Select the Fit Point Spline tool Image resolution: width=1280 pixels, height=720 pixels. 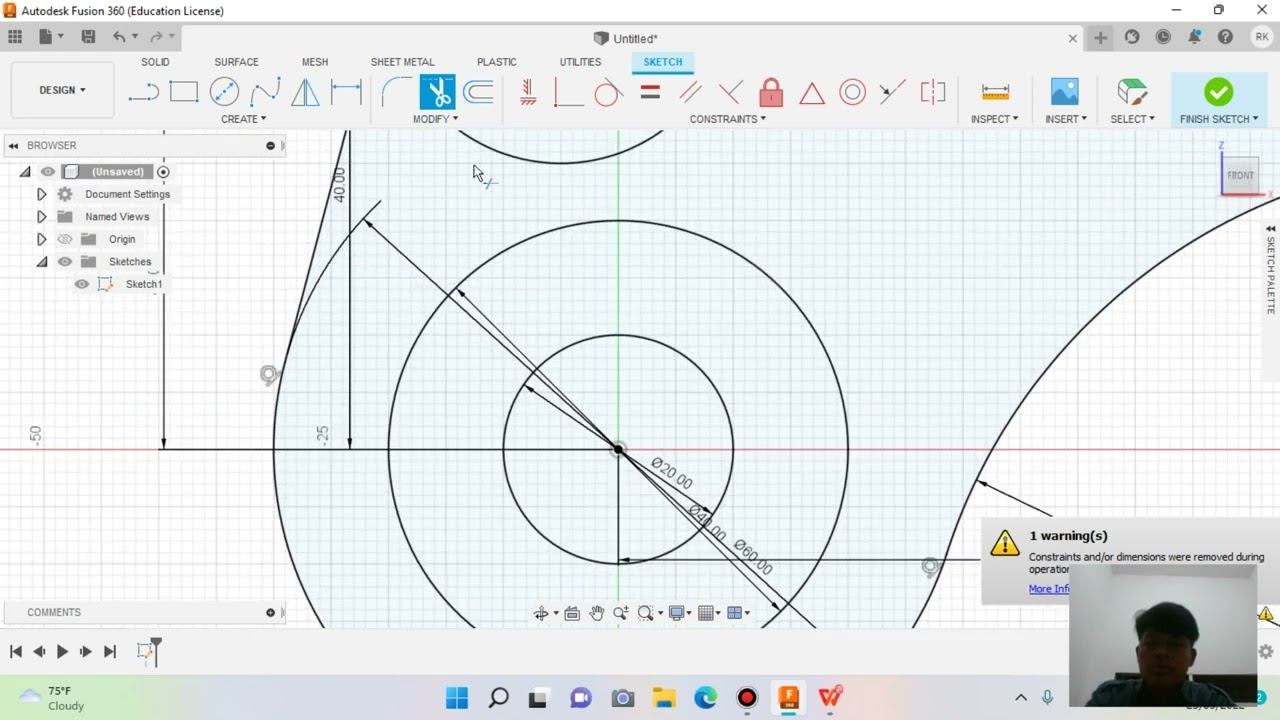[x=265, y=93]
